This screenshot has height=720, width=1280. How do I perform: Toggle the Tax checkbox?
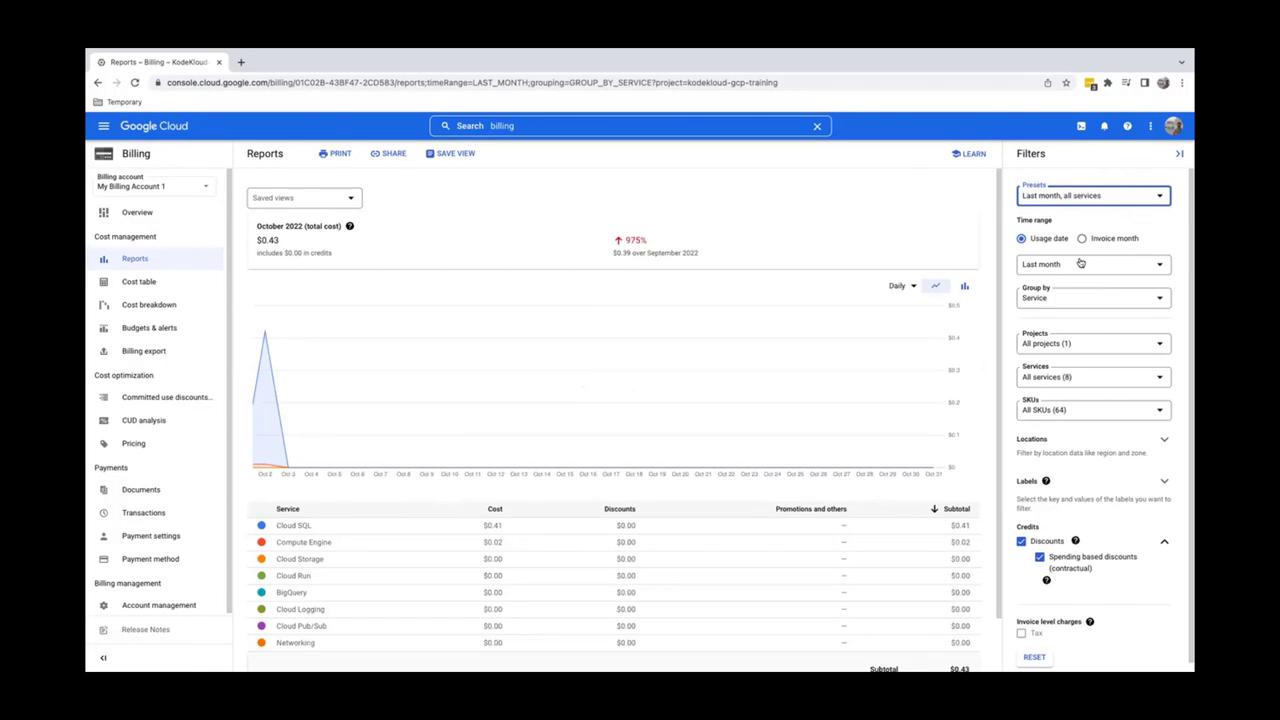point(1021,634)
